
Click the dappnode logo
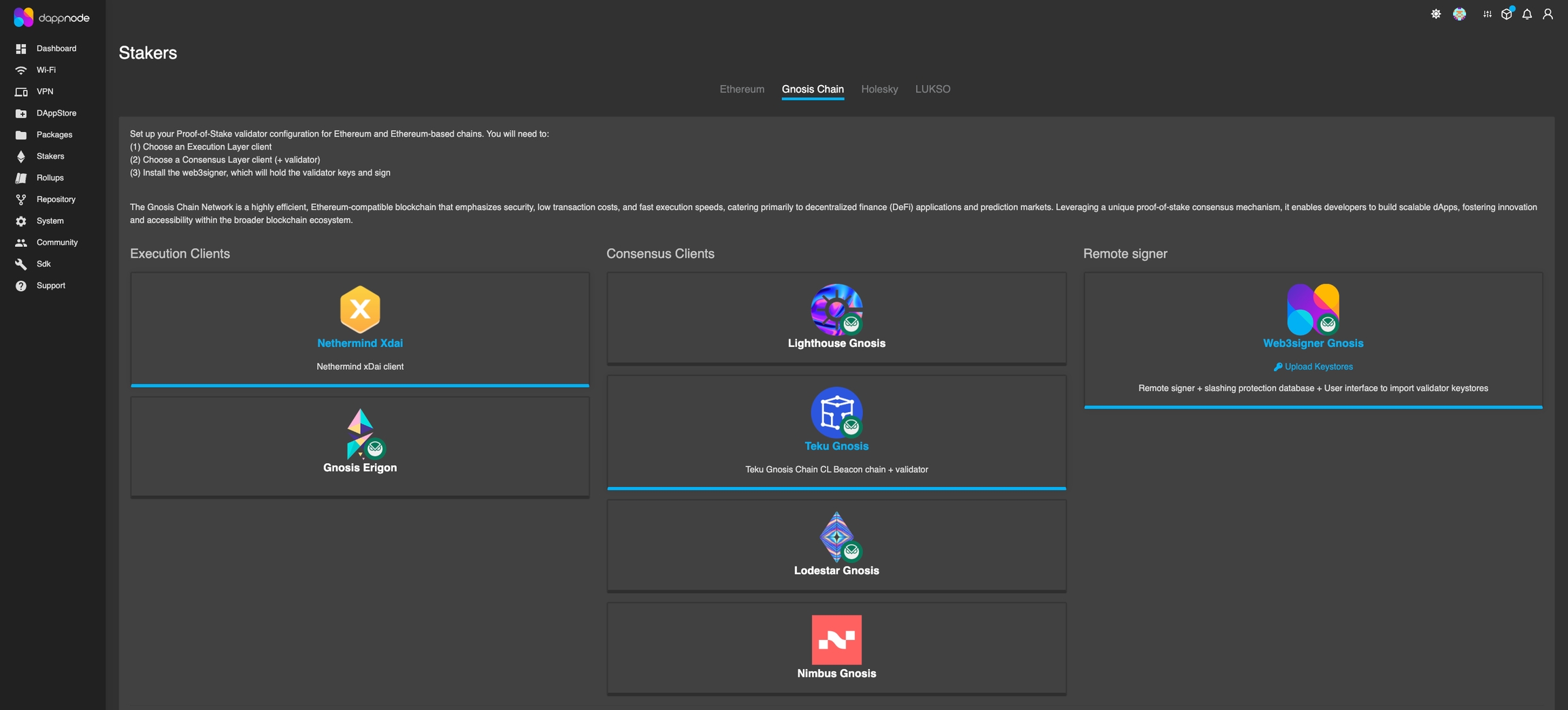point(52,18)
